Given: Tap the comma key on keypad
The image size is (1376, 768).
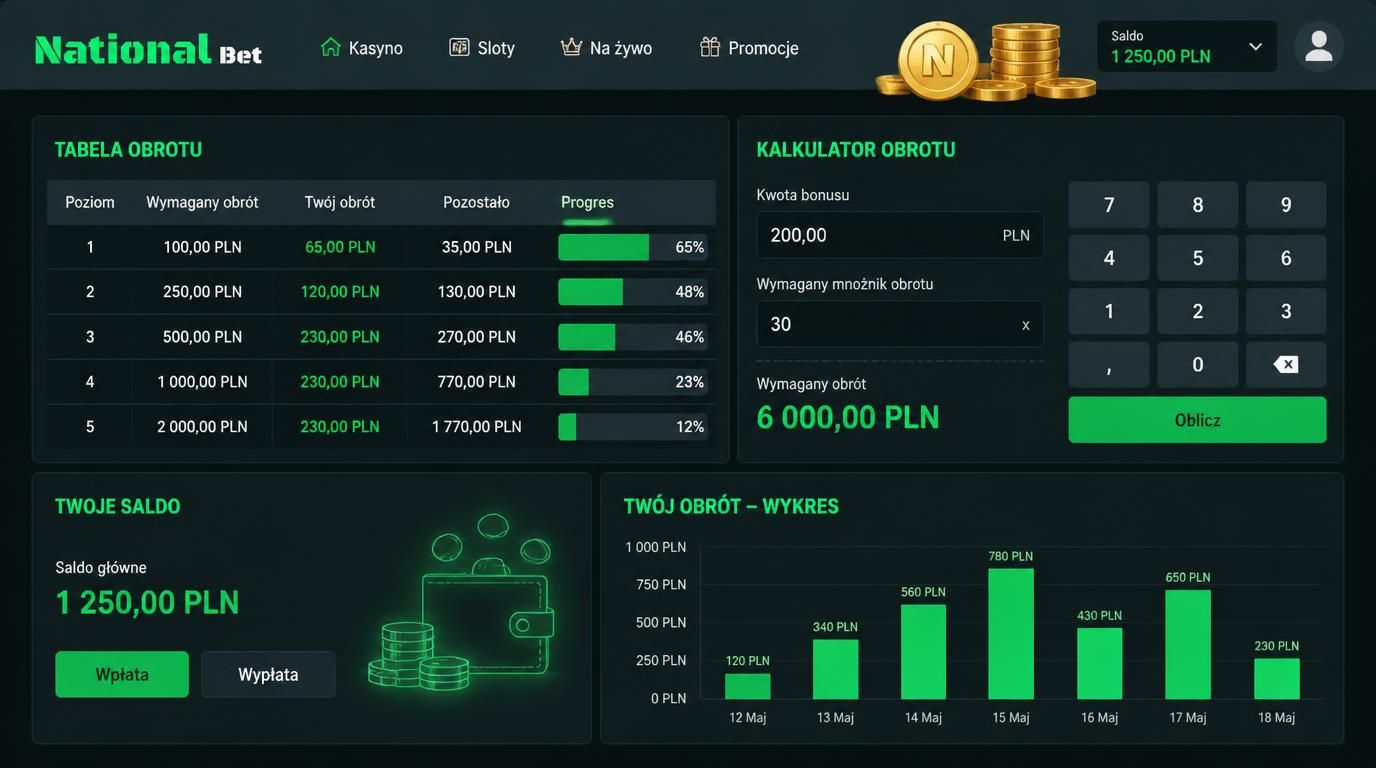Looking at the screenshot, I should click(1109, 364).
